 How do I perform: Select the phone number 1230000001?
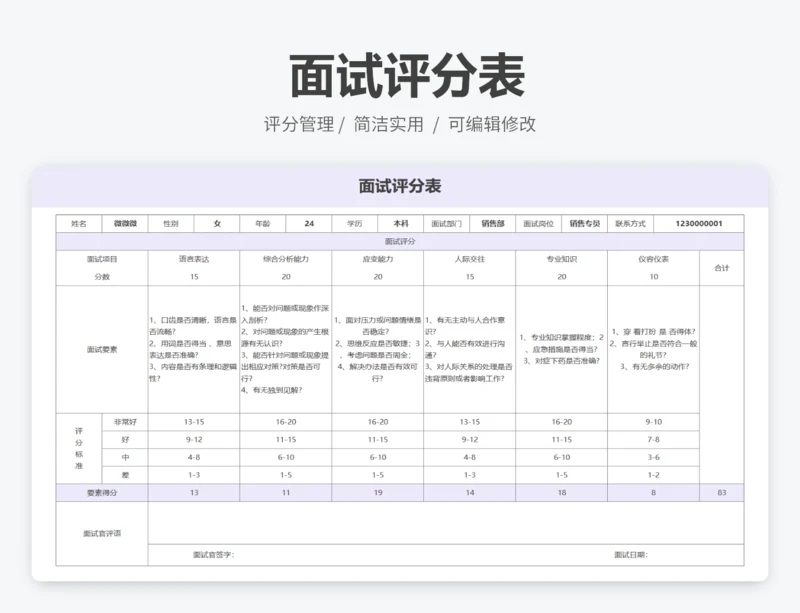click(x=699, y=224)
